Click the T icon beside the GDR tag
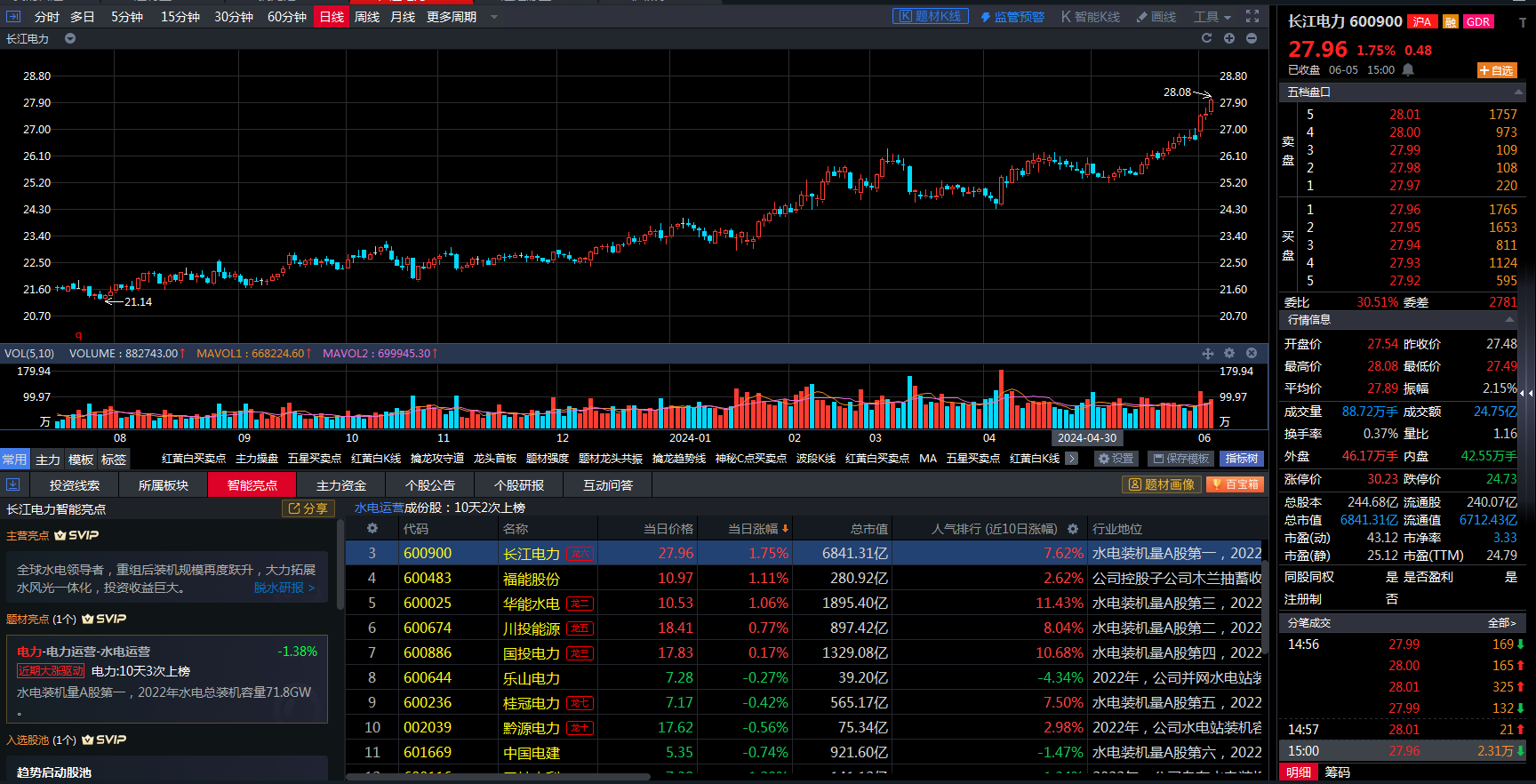The image size is (1536, 784). click(x=1523, y=23)
